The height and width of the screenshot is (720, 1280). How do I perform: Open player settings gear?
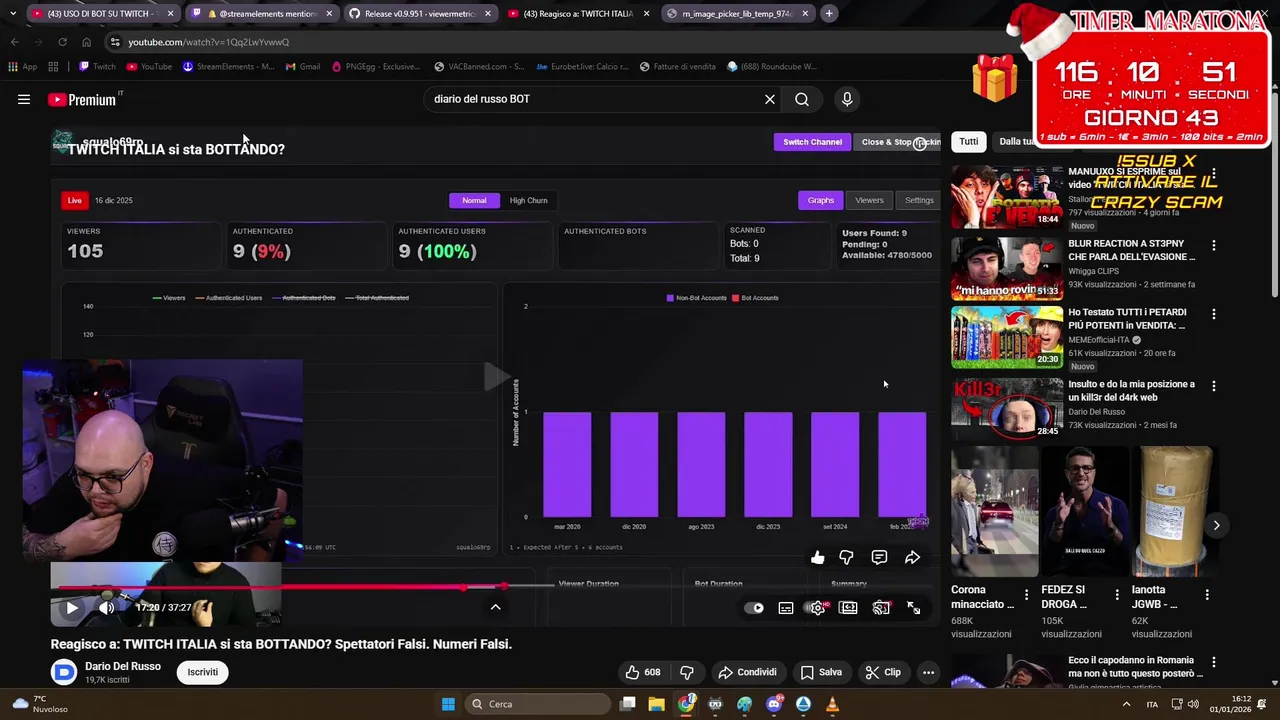click(817, 607)
